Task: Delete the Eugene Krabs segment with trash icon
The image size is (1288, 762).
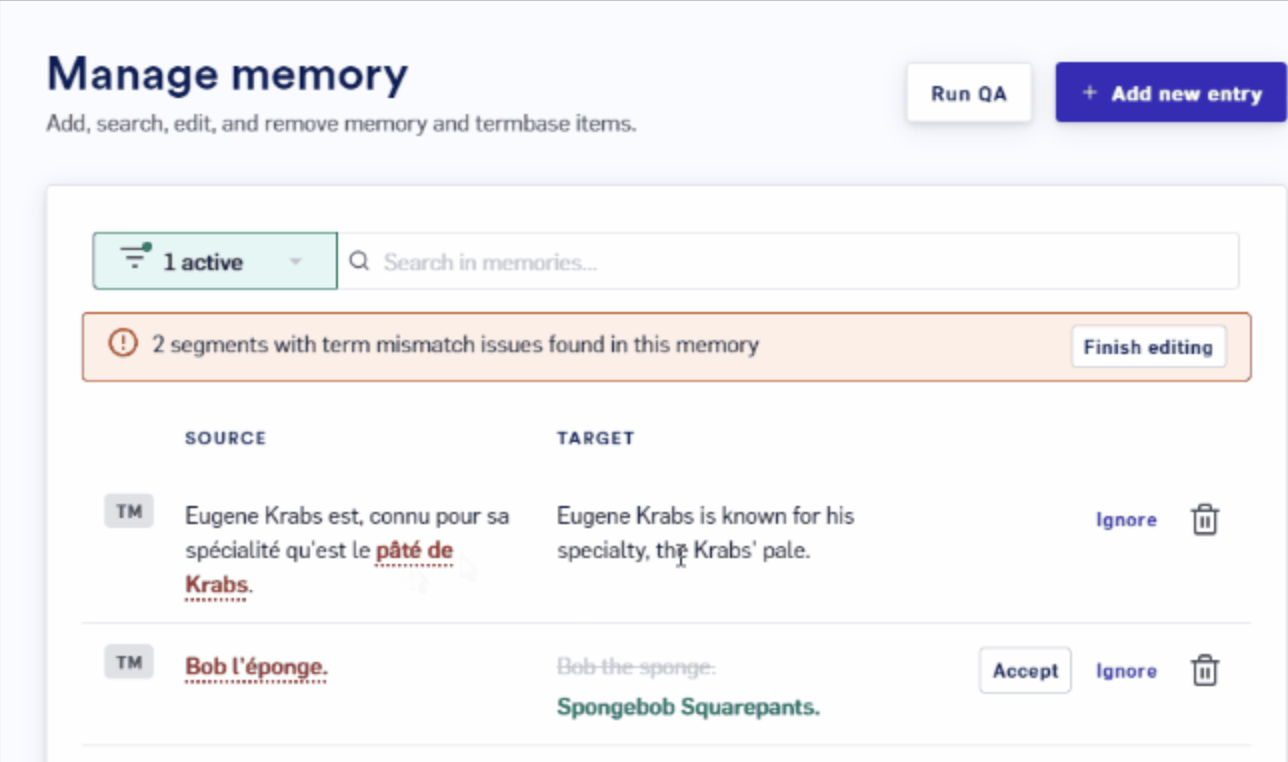Action: pyautogui.click(x=1205, y=520)
